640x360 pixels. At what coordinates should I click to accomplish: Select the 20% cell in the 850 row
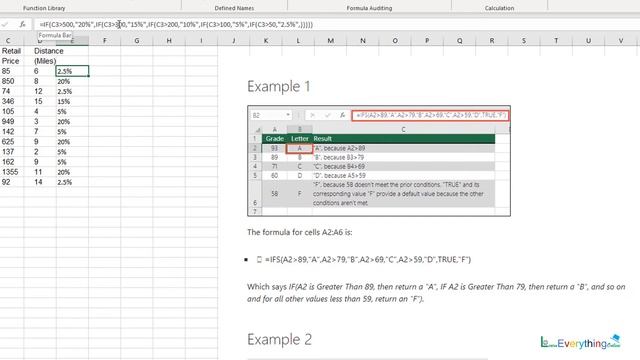point(72,81)
